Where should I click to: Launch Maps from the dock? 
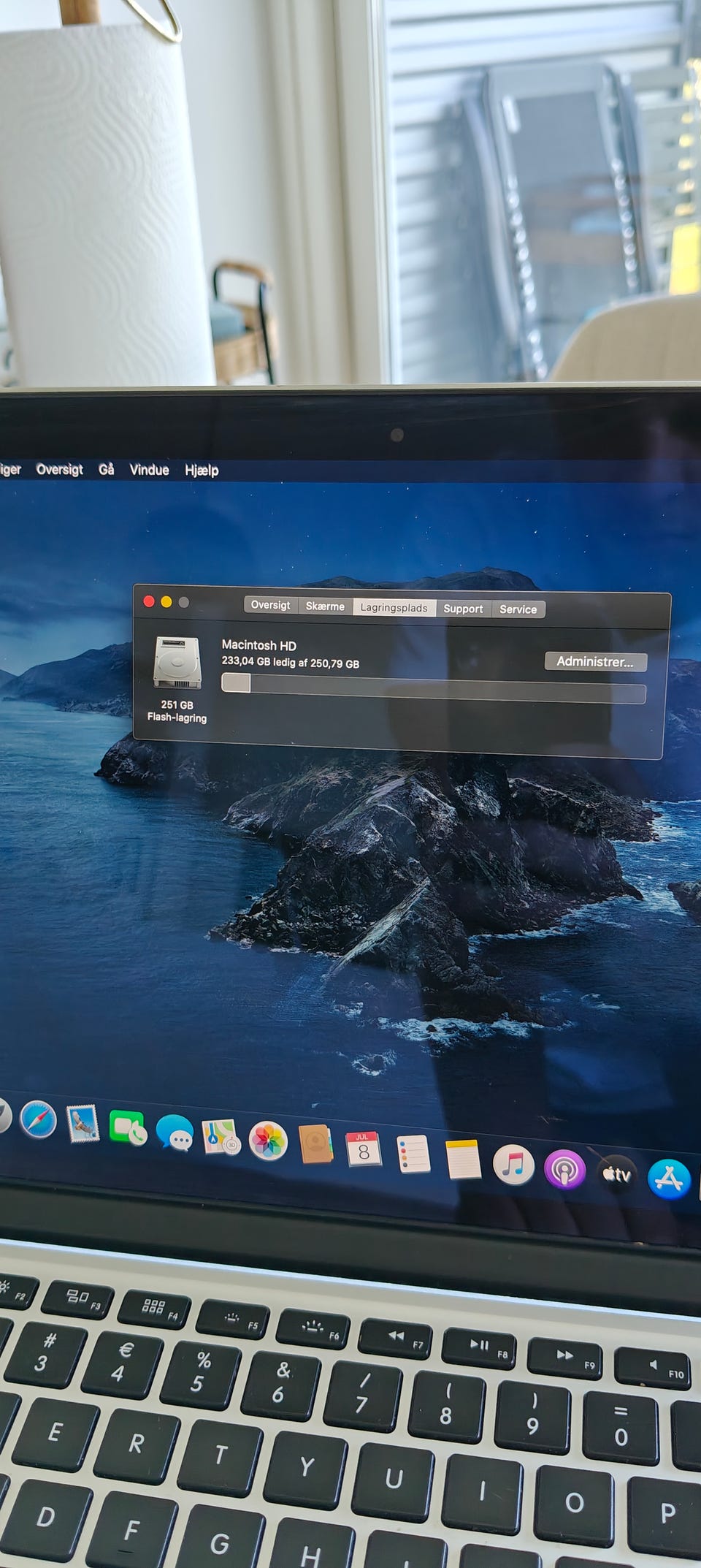coord(221,1137)
